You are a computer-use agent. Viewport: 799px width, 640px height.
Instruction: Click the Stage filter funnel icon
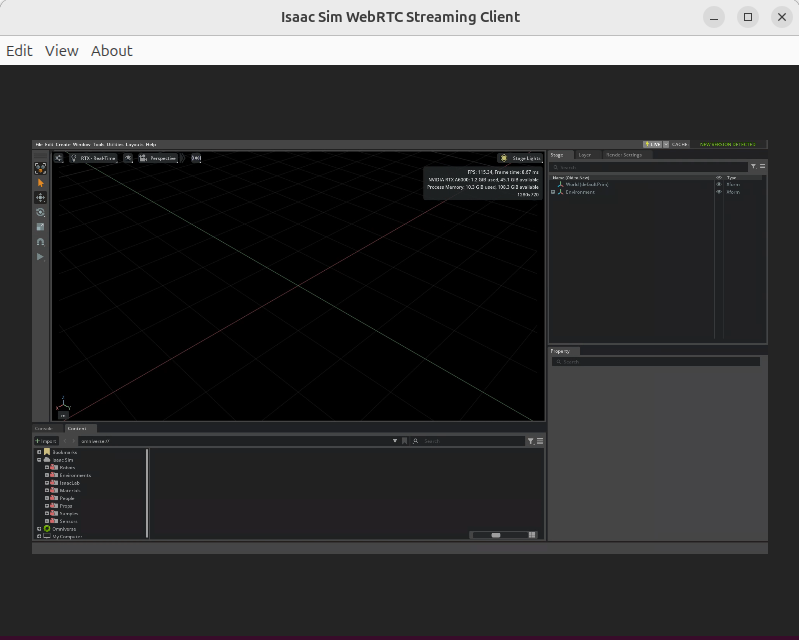(753, 166)
